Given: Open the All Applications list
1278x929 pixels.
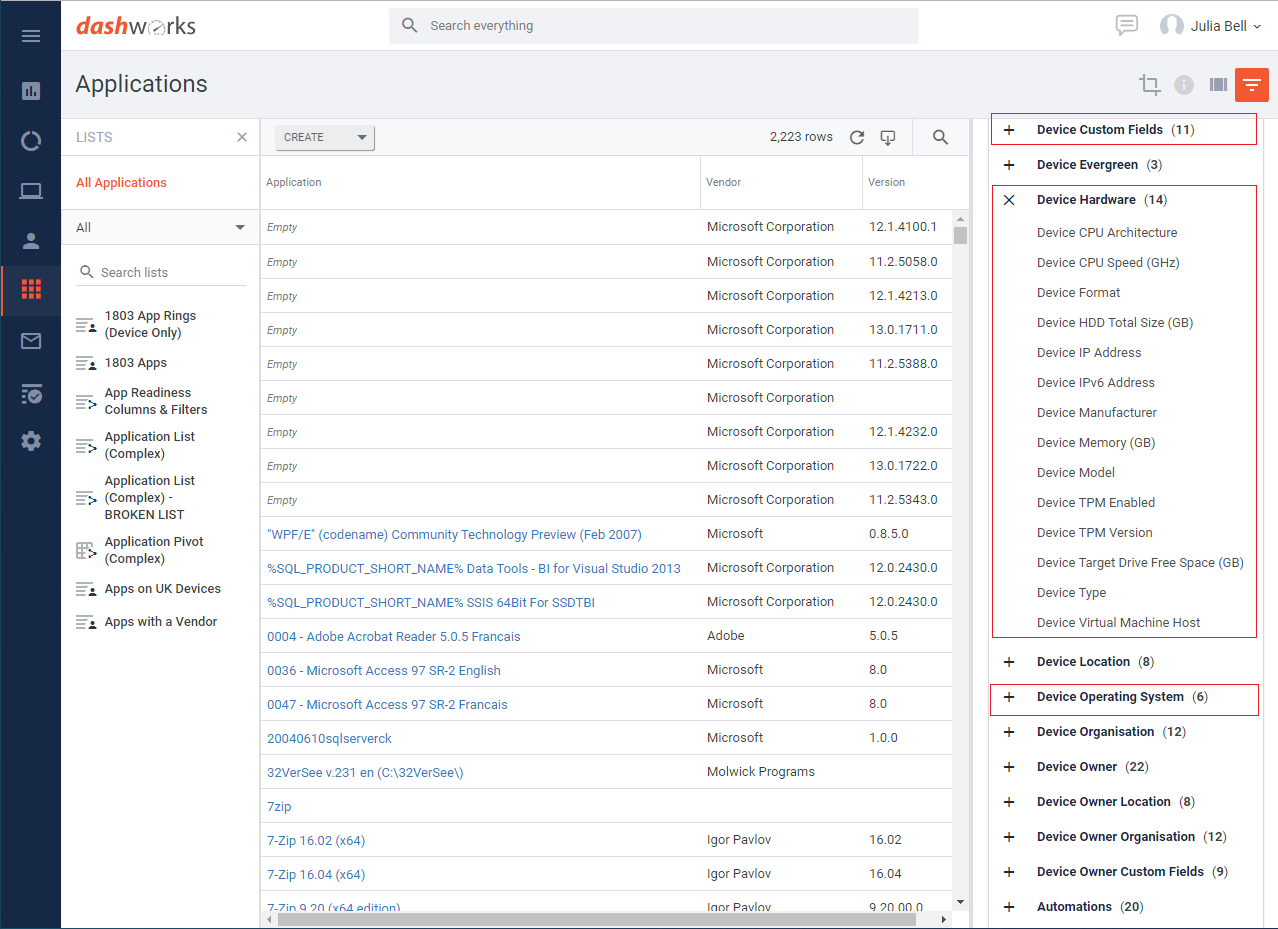Looking at the screenshot, I should click(121, 183).
